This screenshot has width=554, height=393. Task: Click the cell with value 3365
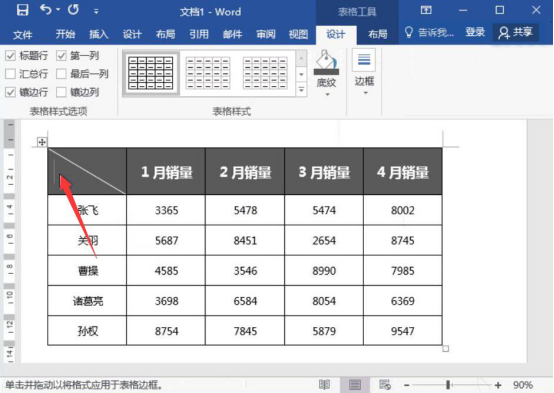(166, 210)
